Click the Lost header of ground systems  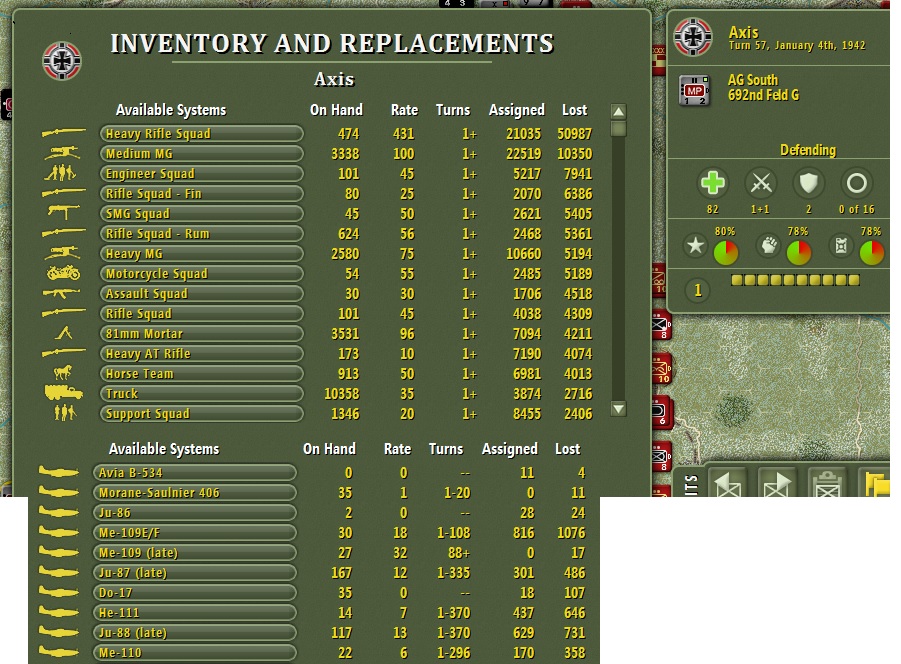coord(575,110)
